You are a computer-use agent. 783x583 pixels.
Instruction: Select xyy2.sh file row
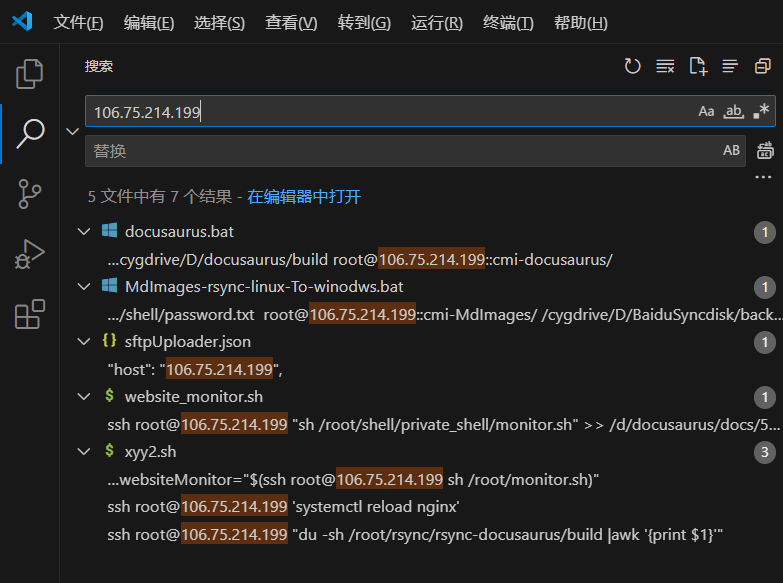point(421,451)
